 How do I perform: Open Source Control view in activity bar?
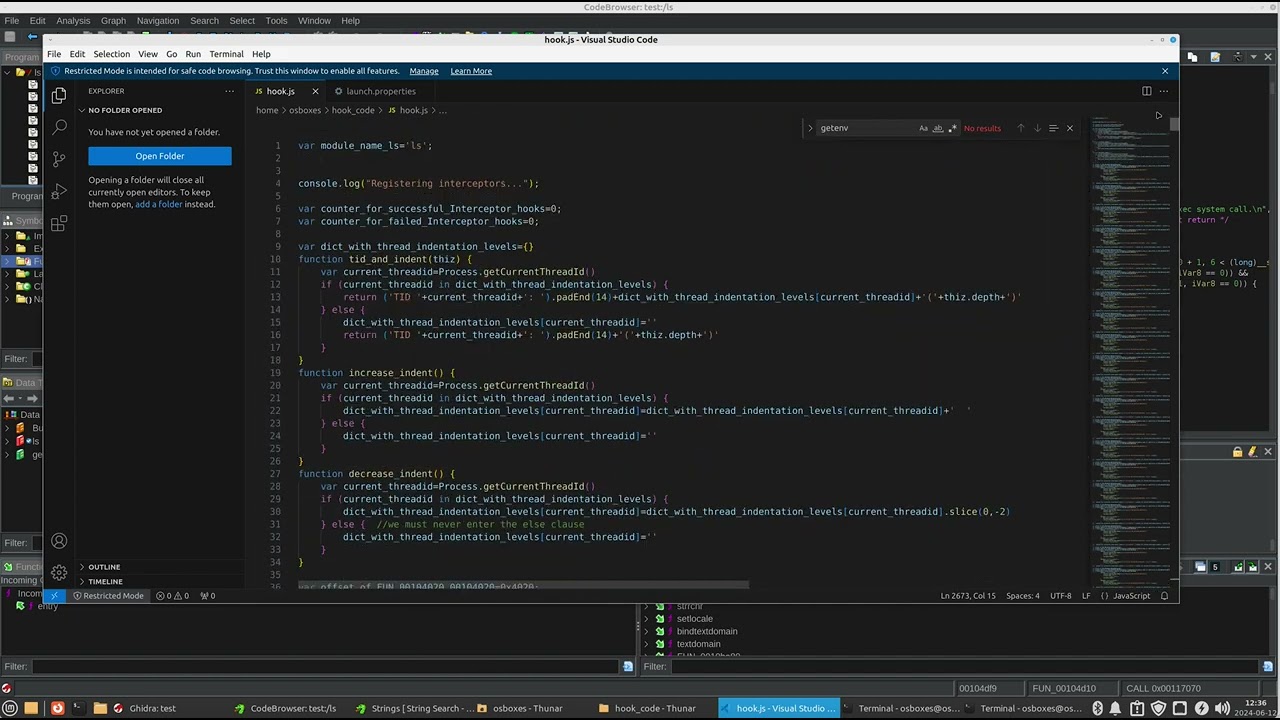pyautogui.click(x=59, y=159)
